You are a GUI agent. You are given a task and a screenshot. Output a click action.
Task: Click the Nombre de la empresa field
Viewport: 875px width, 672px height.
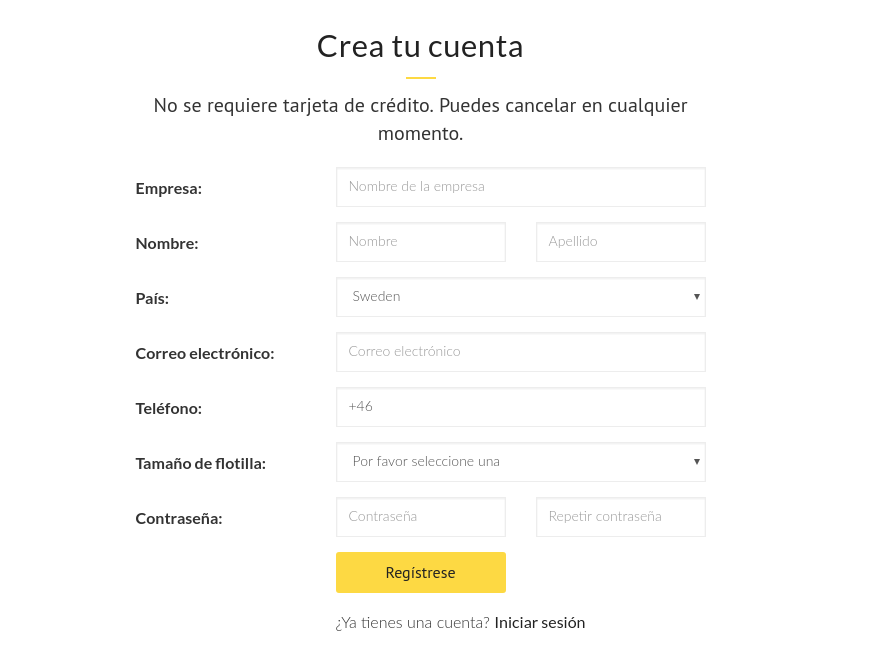click(x=520, y=187)
